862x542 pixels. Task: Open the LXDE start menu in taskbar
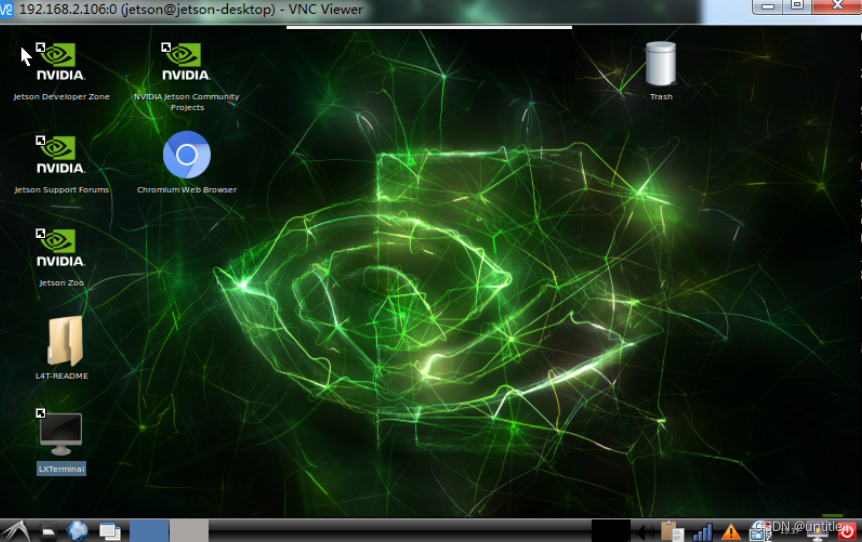point(16,531)
